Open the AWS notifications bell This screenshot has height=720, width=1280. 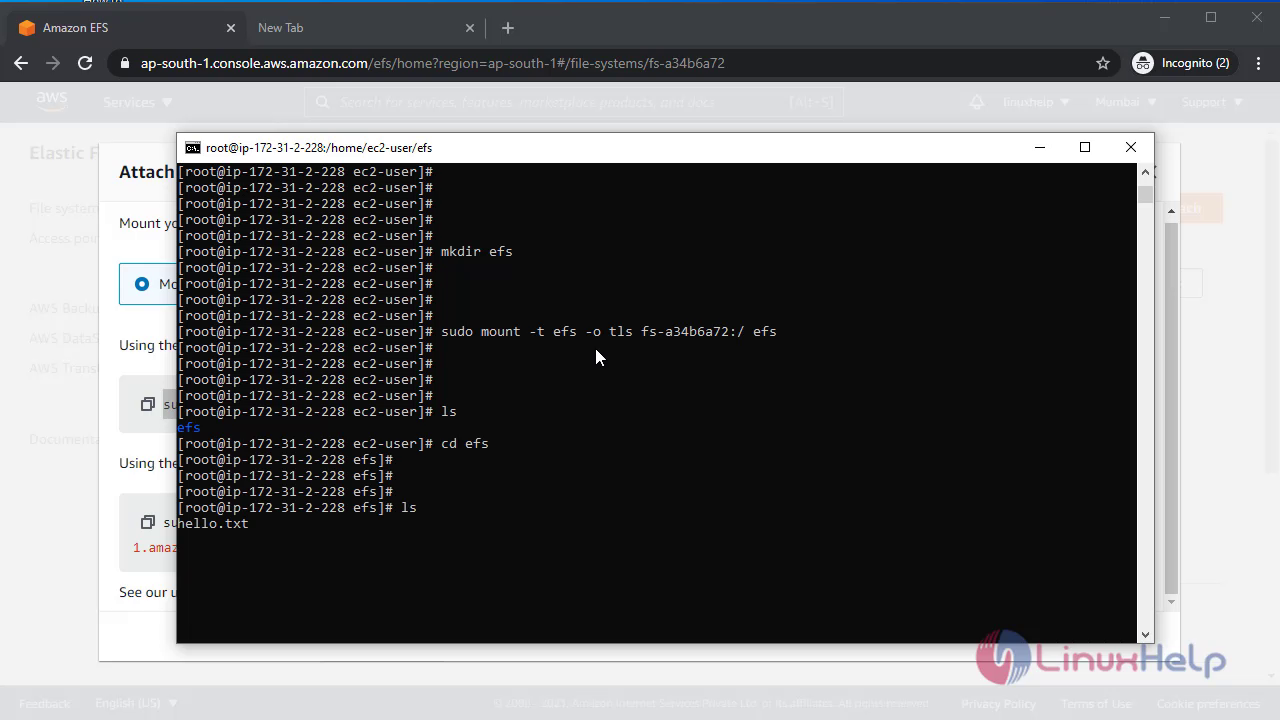977,102
